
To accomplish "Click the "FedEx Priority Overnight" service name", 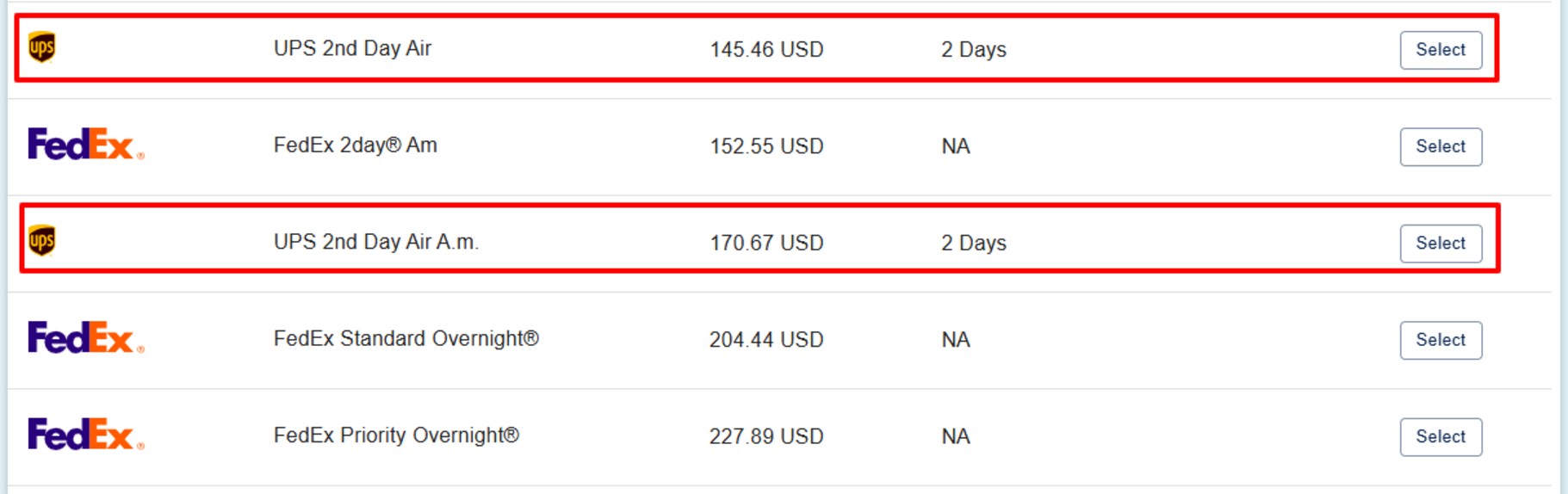I will click(x=396, y=435).
